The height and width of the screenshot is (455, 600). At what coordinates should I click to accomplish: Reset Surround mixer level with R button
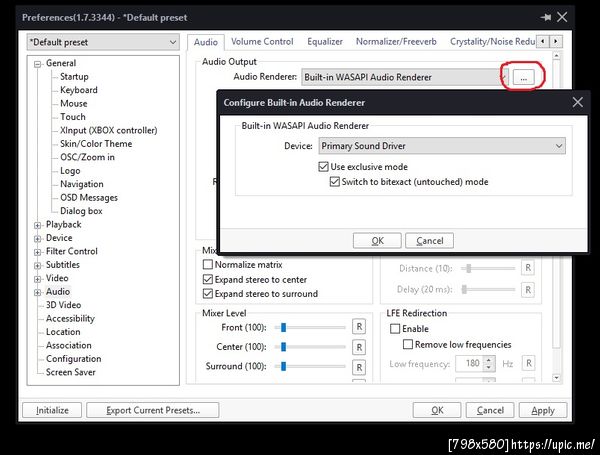(359, 367)
